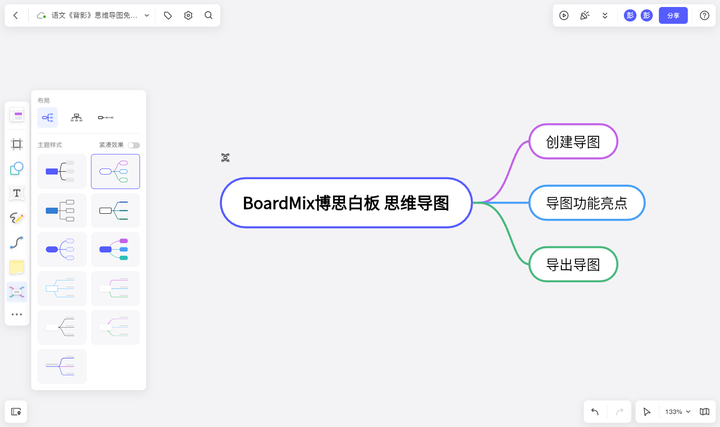Screen dimensions: 720x427
Task: Select purple root with colored filled children theme
Action: (115, 249)
